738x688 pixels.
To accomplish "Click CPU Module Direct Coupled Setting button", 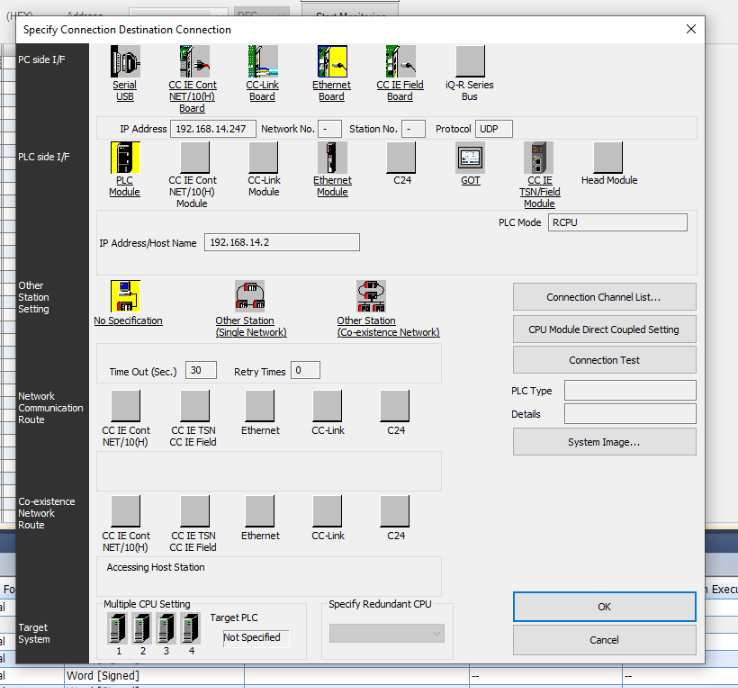I will coord(604,329).
